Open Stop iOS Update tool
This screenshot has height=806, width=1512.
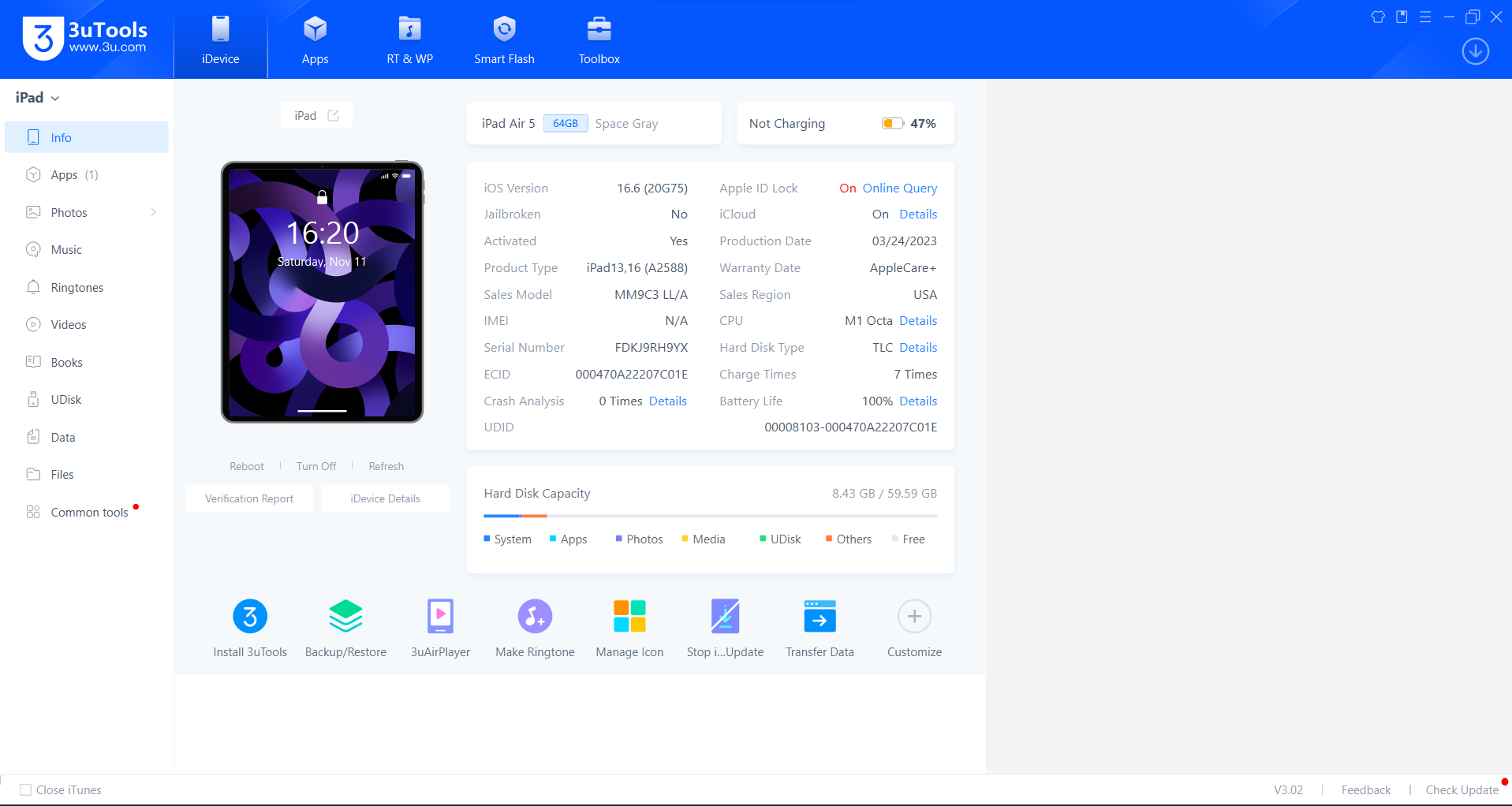coord(725,628)
